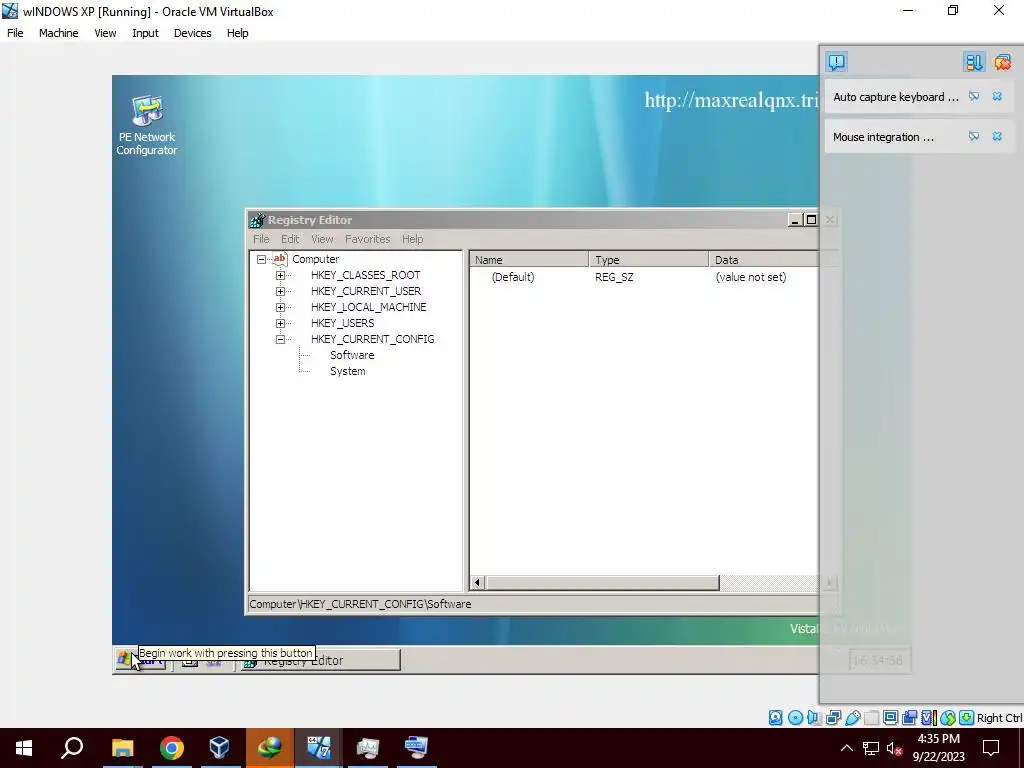Collapse HKEY_CURRENT_CONFIG key

(280, 339)
